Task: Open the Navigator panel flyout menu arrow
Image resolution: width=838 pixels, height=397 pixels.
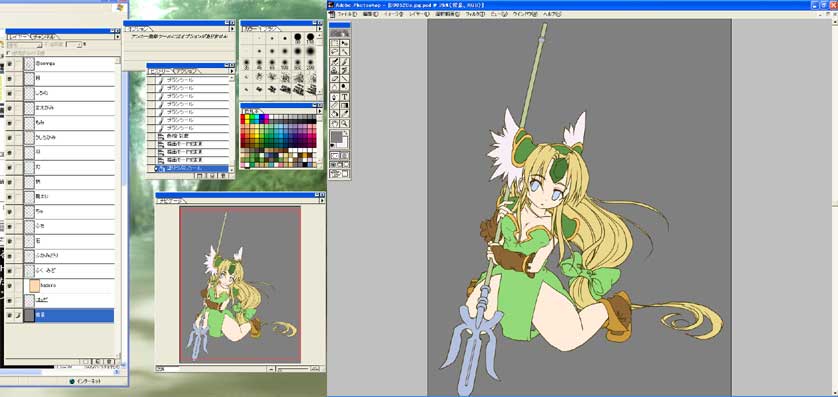Action: pos(322,201)
